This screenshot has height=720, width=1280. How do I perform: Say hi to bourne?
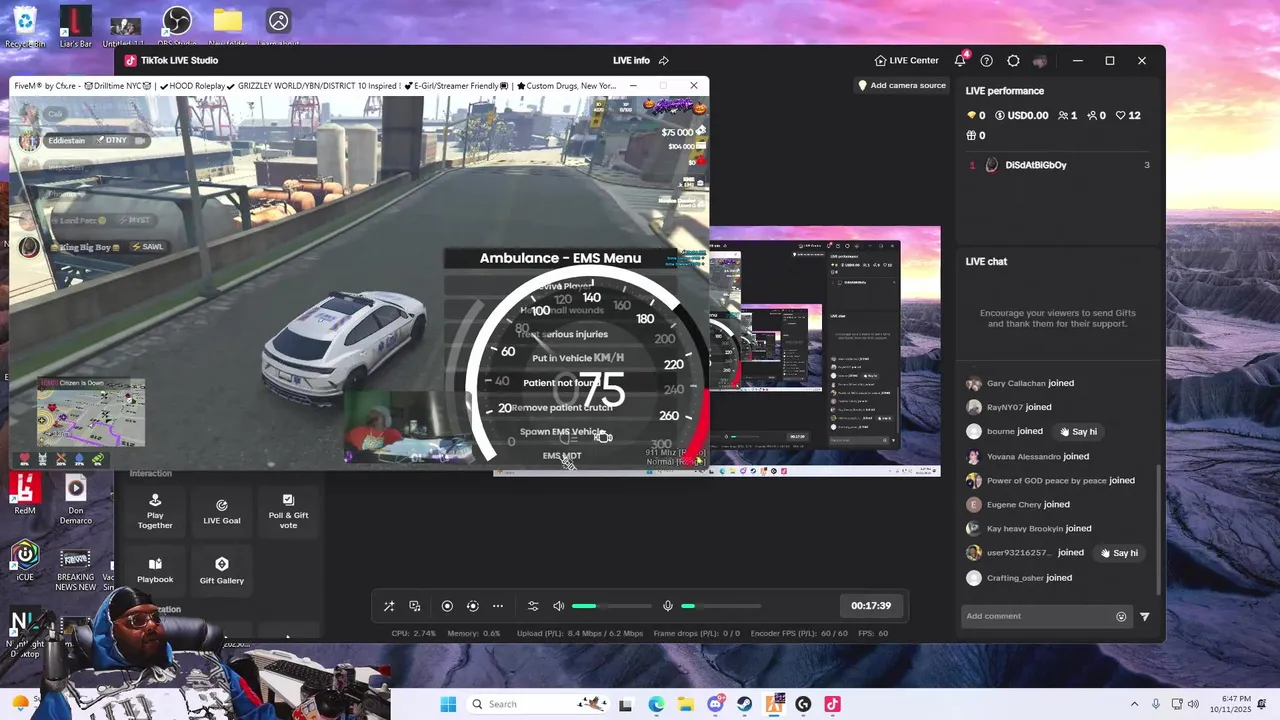coord(1077,432)
